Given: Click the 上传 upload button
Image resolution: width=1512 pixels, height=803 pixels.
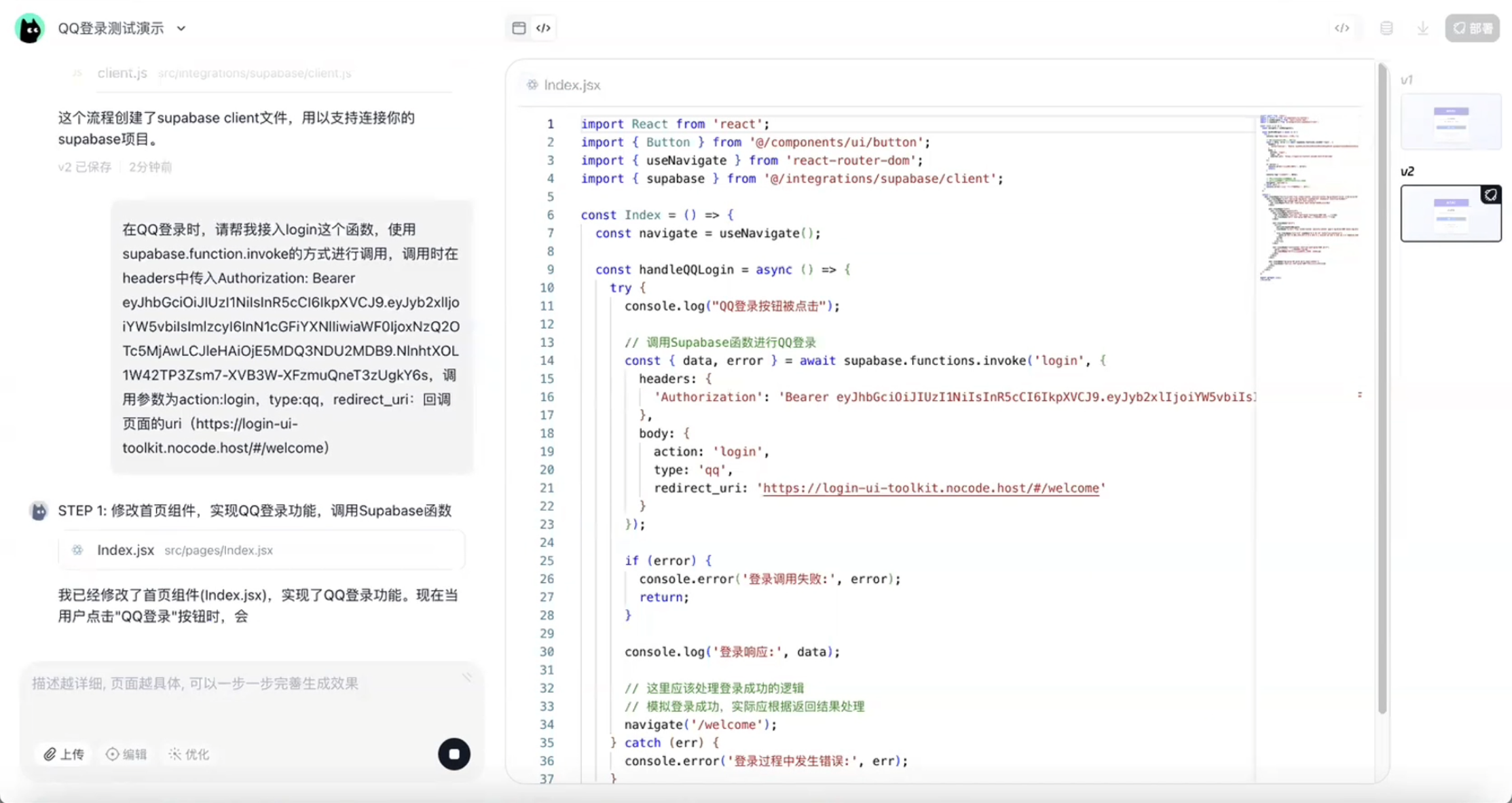Looking at the screenshot, I should point(64,754).
